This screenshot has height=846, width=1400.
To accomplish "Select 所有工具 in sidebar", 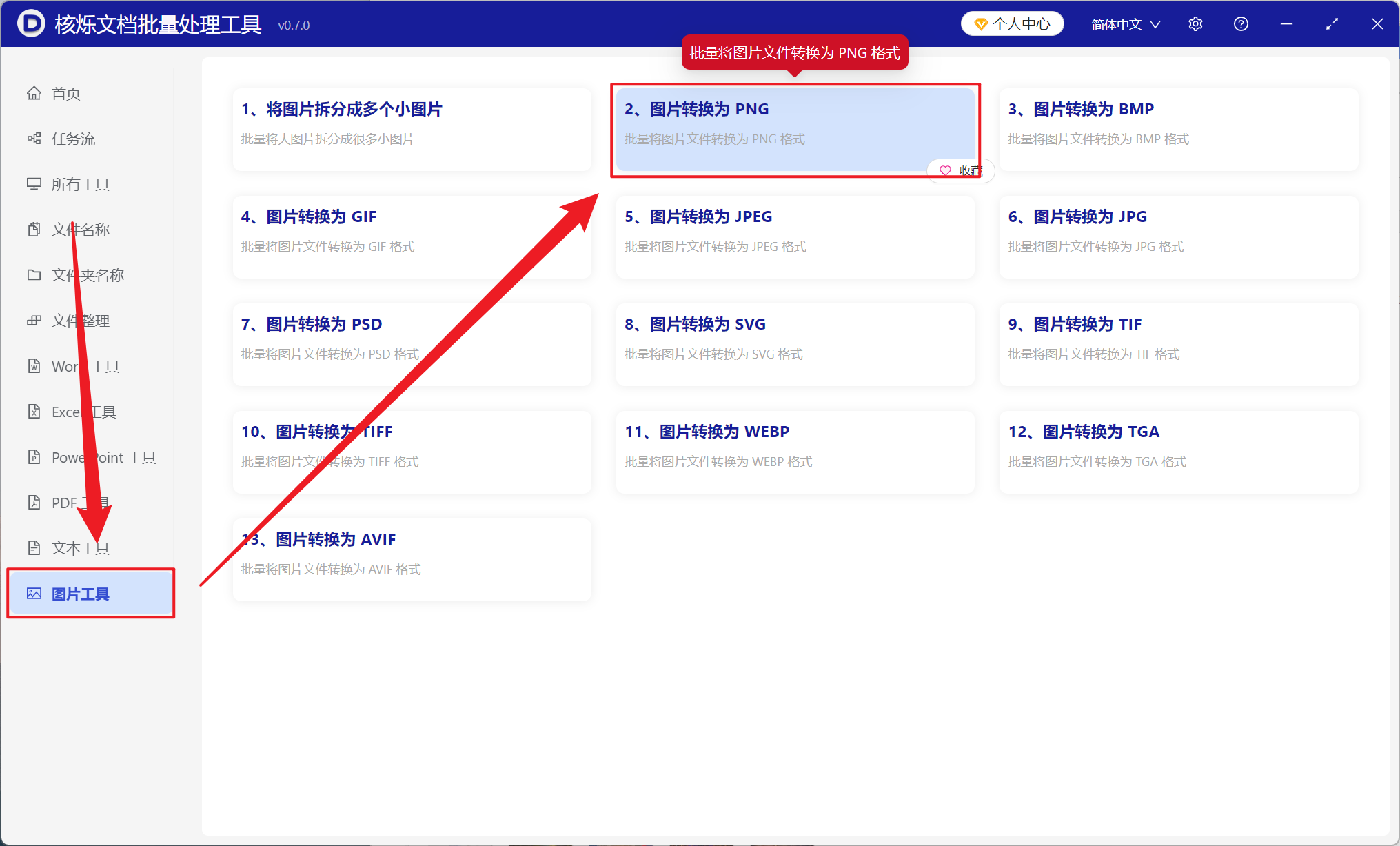I will coord(90,184).
